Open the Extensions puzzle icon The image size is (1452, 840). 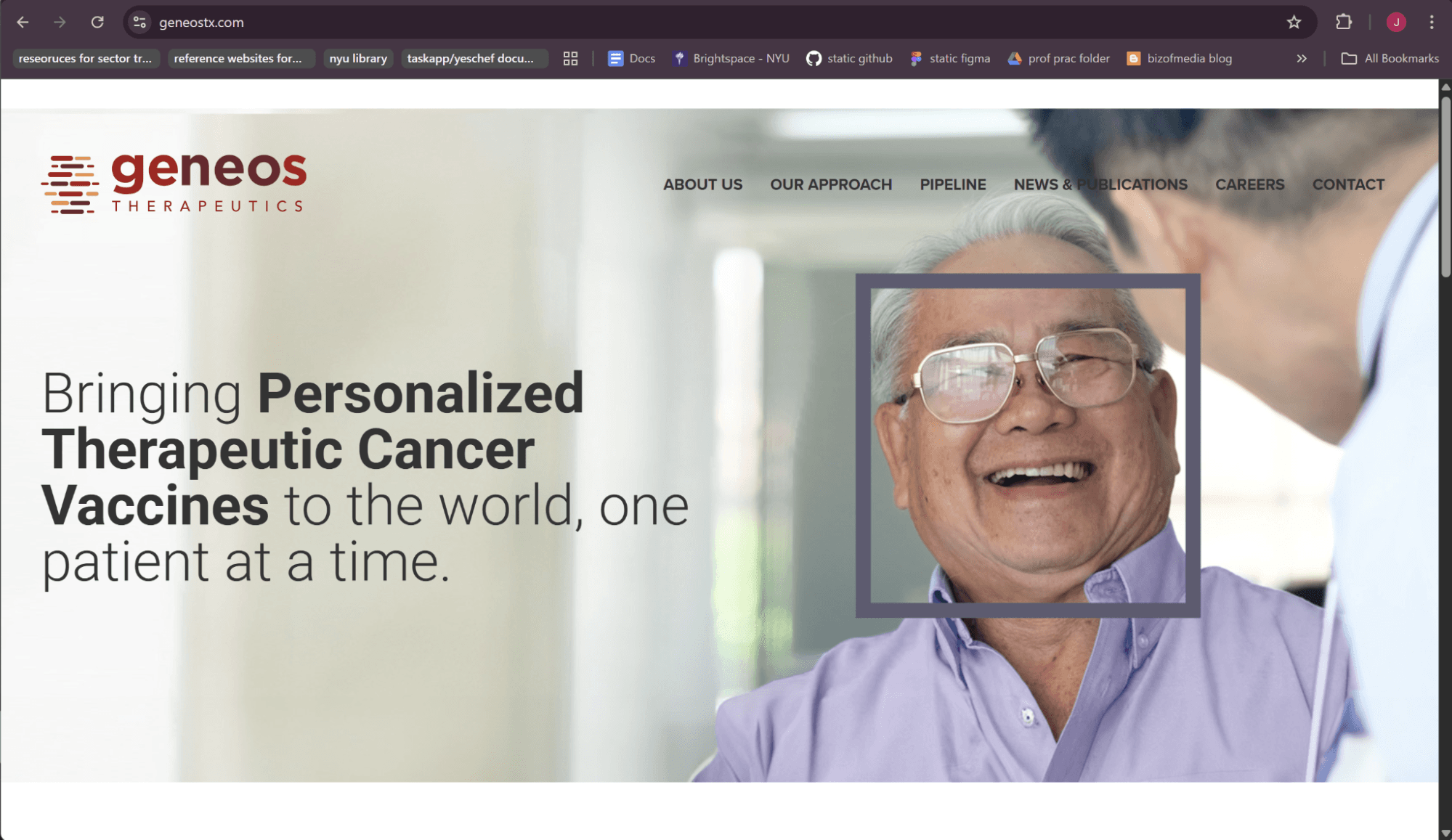point(1343,23)
